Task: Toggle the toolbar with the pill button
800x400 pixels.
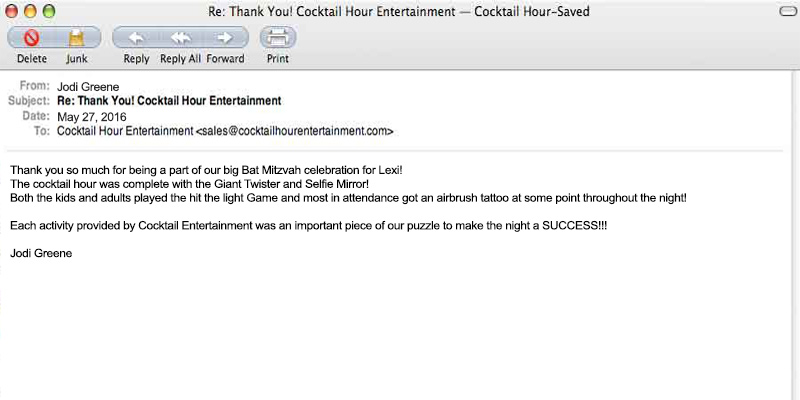Action: click(786, 11)
